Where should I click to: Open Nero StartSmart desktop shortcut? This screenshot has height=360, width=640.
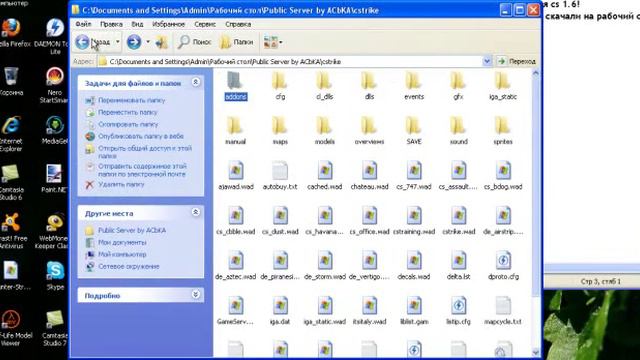54,85
